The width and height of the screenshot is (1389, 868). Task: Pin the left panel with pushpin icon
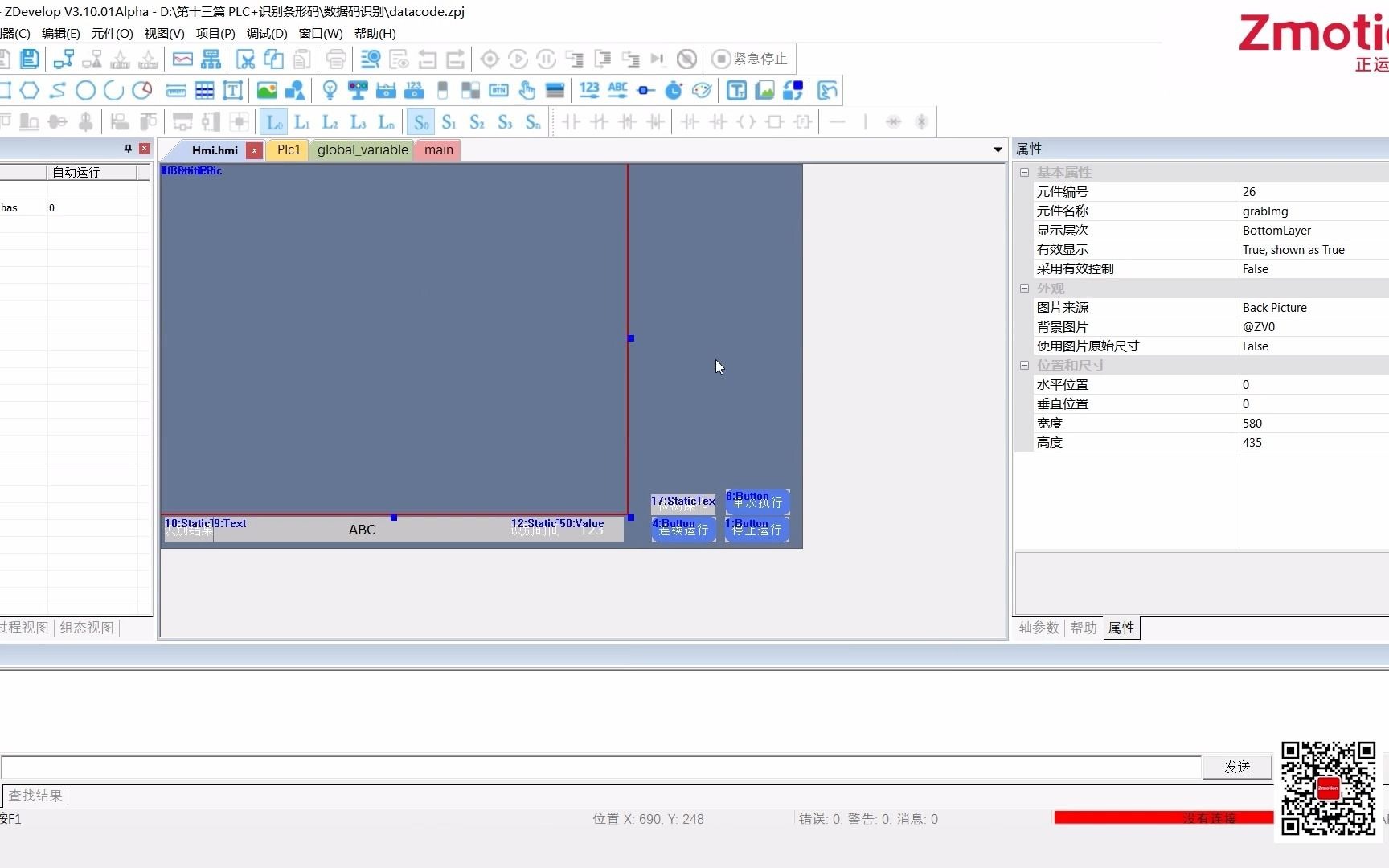(x=128, y=149)
